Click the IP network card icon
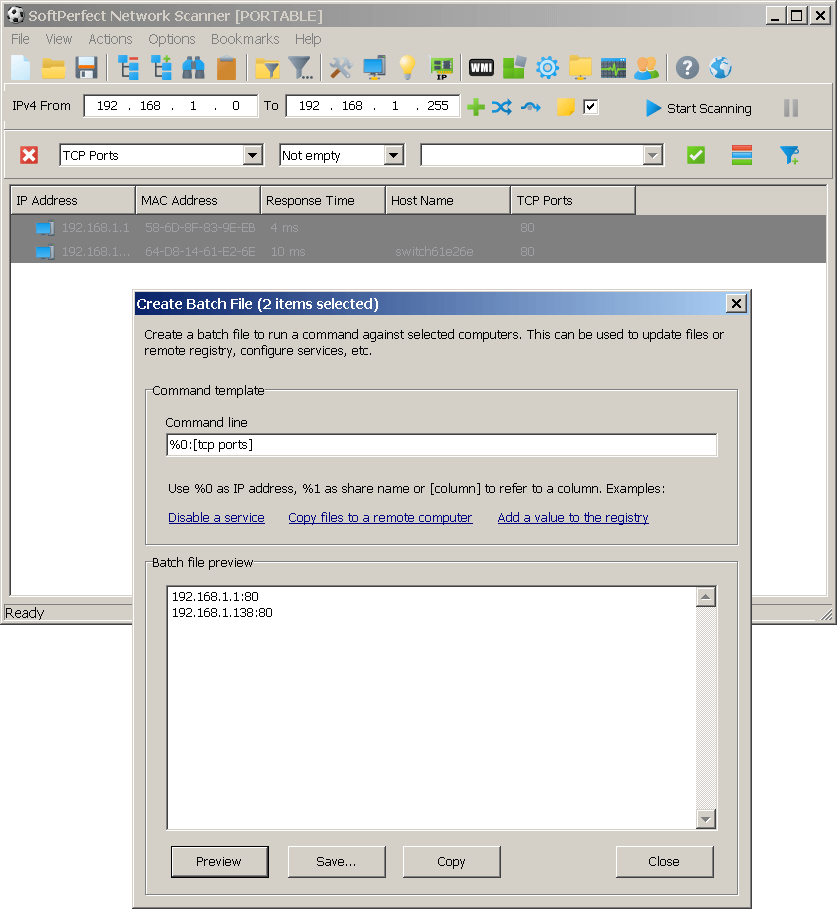 pyautogui.click(x=442, y=68)
